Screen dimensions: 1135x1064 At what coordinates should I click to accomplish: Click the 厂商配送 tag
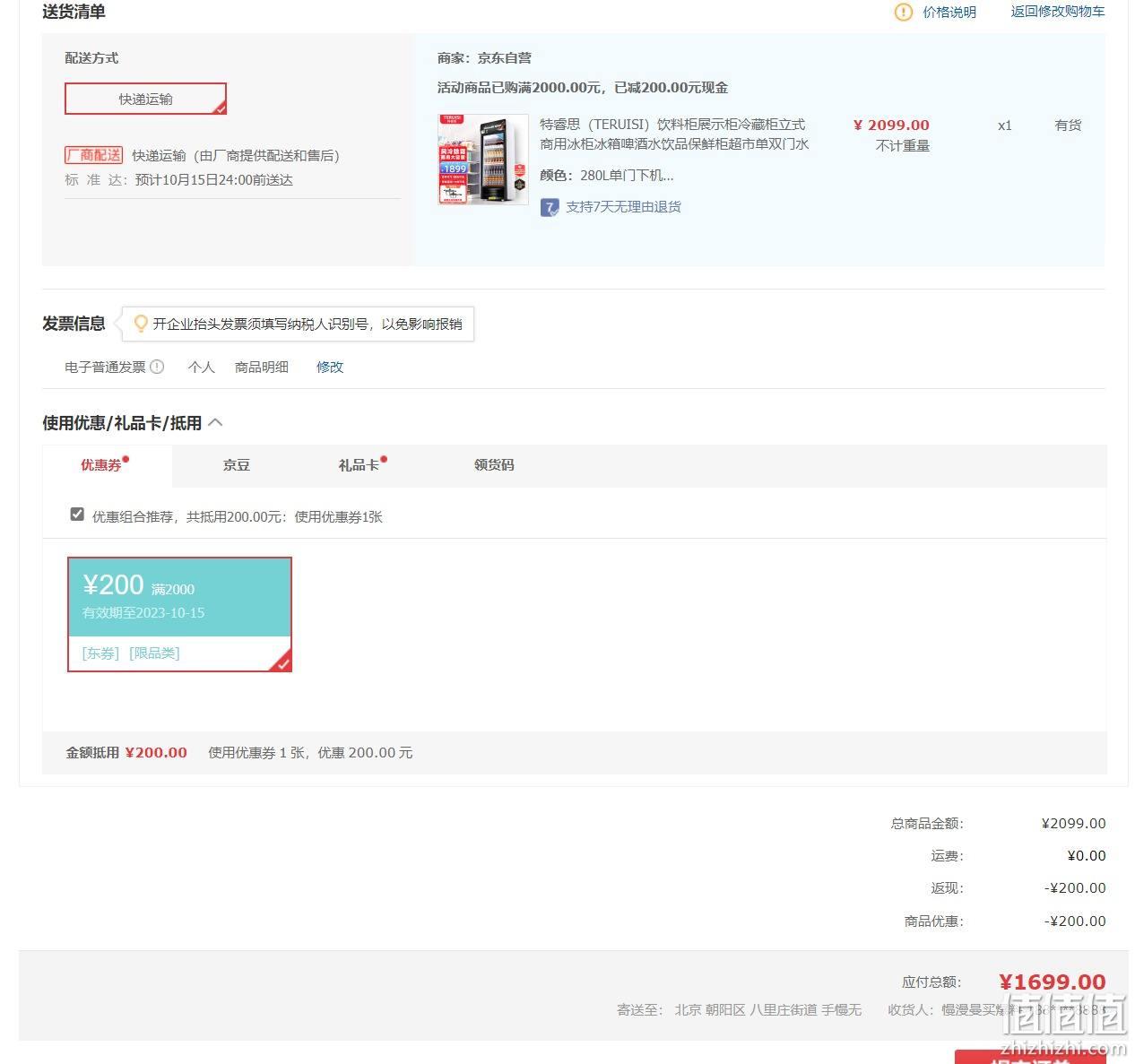pos(93,155)
